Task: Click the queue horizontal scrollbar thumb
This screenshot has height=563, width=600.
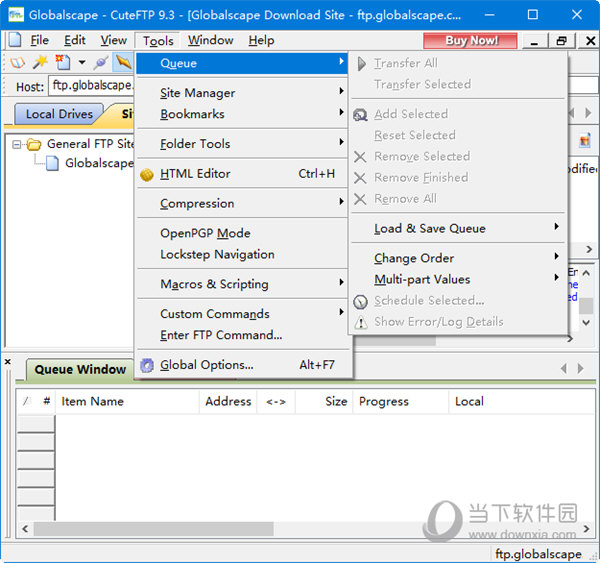Action: pyautogui.click(x=153, y=529)
